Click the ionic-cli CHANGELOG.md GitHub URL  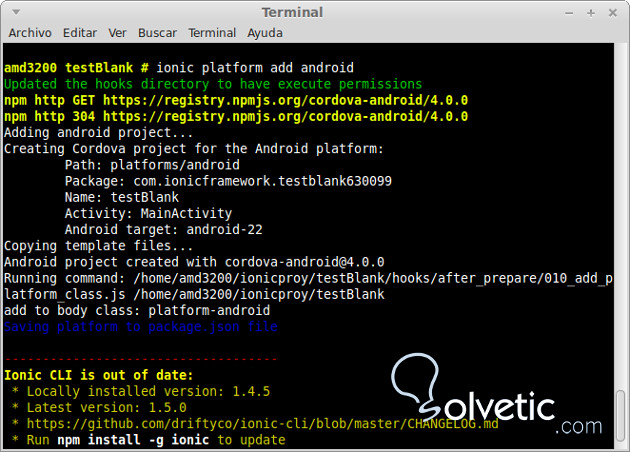[262, 423]
